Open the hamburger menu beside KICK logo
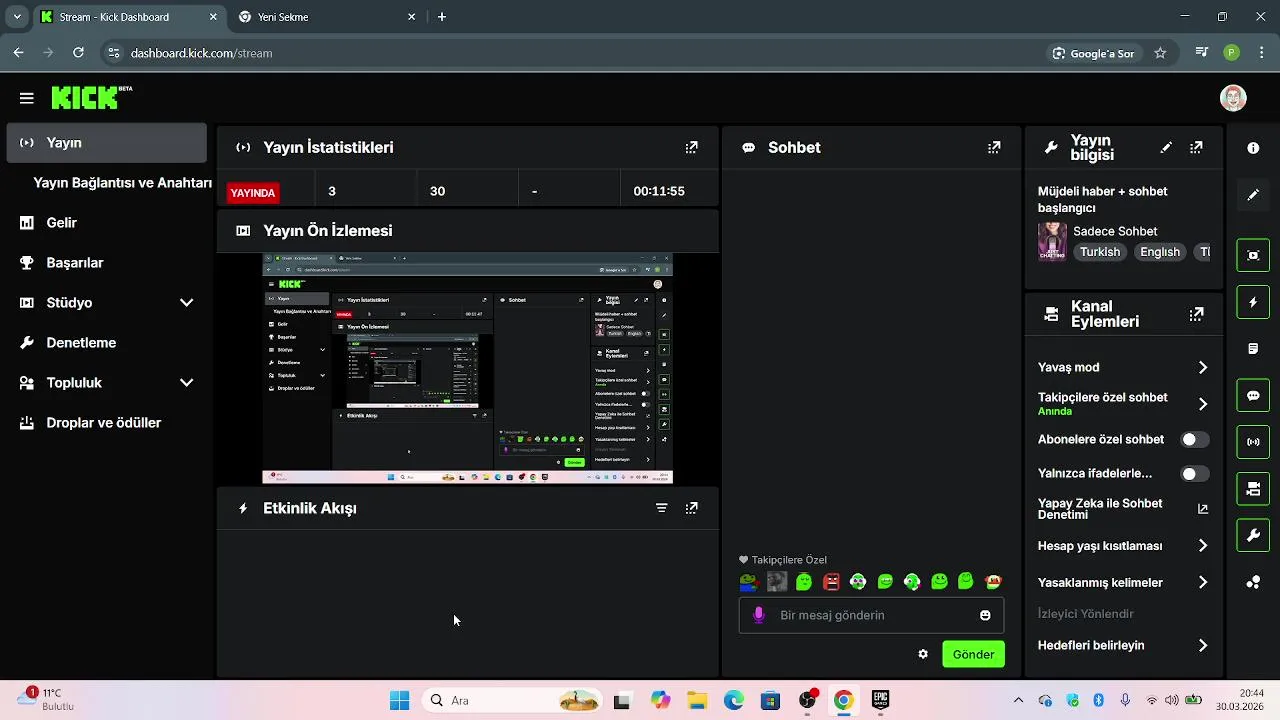1280x720 pixels. tap(27, 98)
